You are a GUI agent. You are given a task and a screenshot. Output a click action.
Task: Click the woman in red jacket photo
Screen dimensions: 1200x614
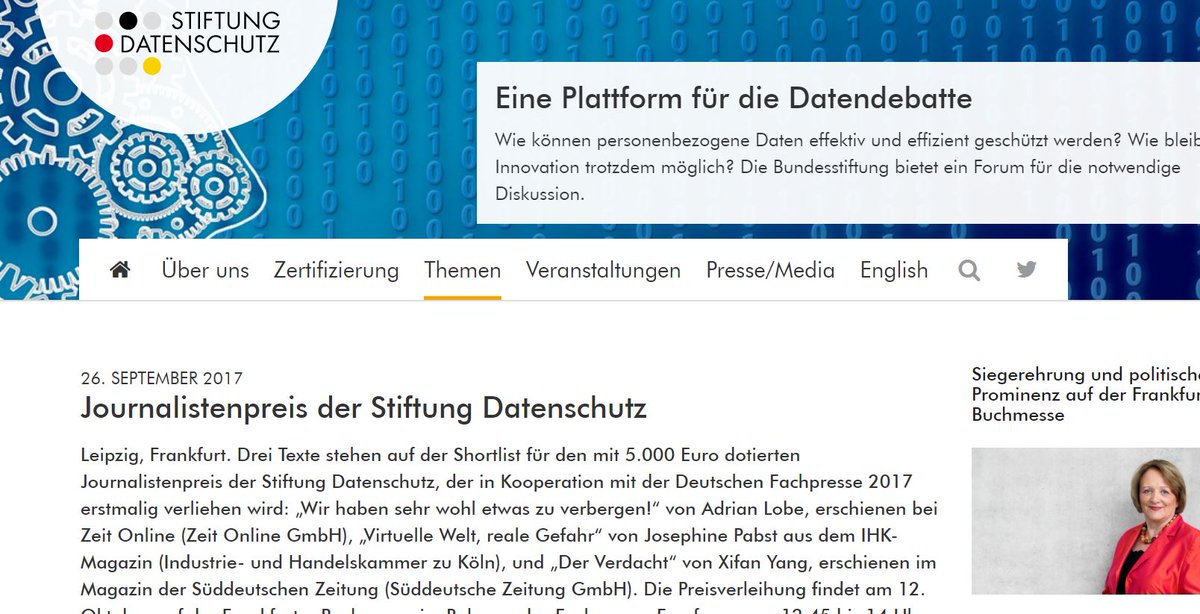tap(1086, 521)
